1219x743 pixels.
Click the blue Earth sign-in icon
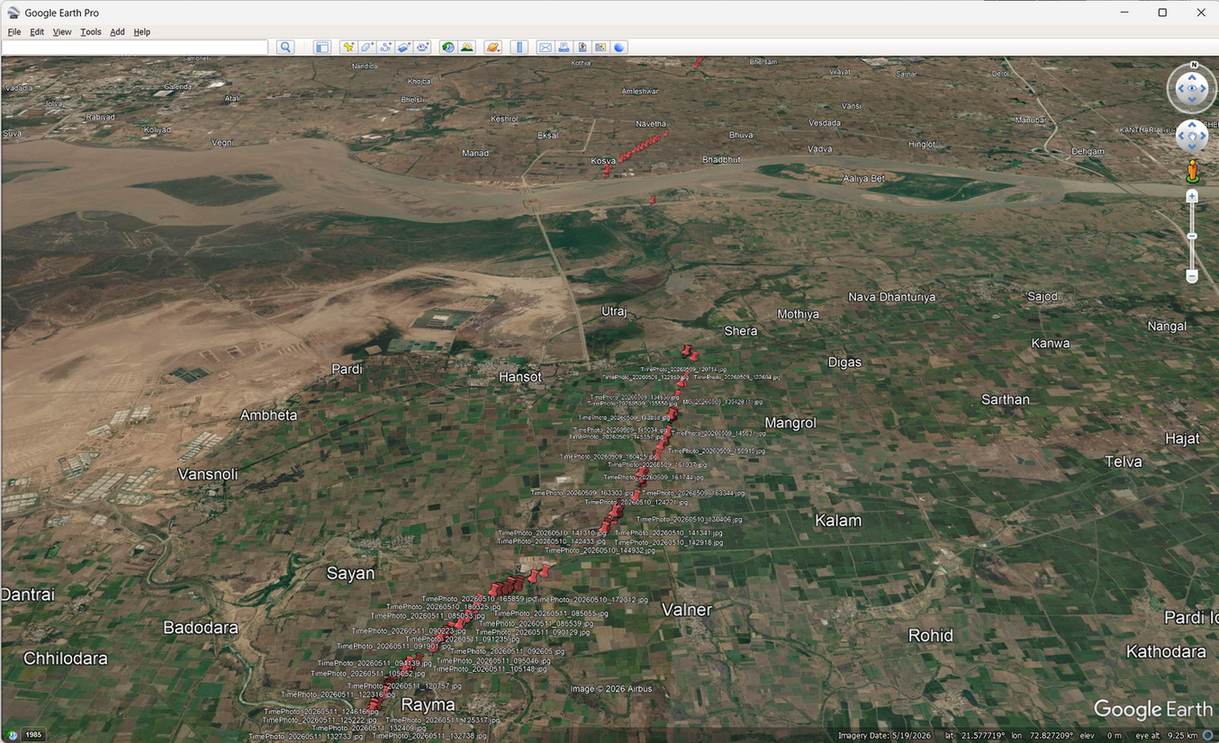[x=619, y=47]
